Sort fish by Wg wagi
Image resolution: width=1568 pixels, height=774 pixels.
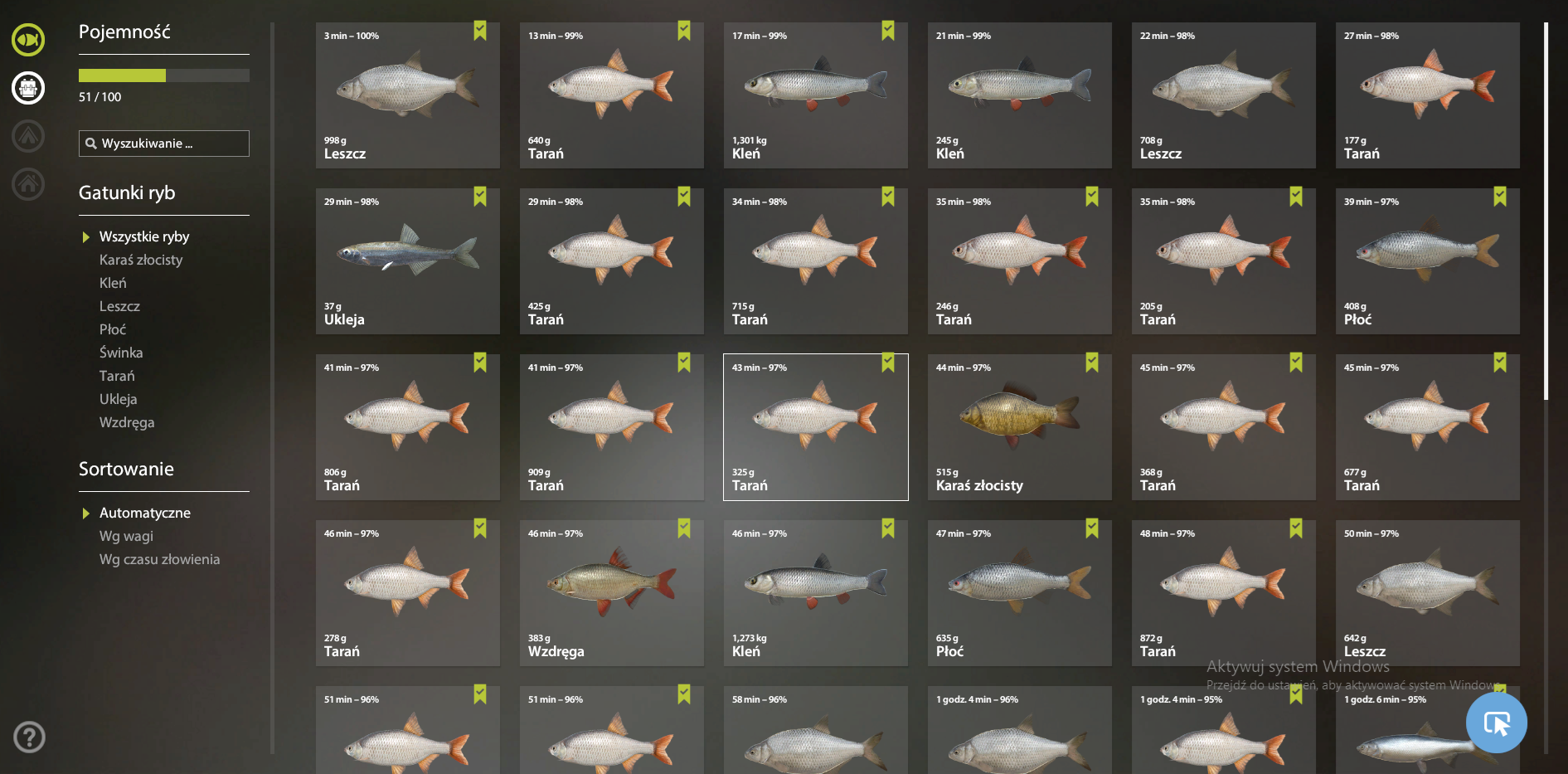(x=126, y=536)
